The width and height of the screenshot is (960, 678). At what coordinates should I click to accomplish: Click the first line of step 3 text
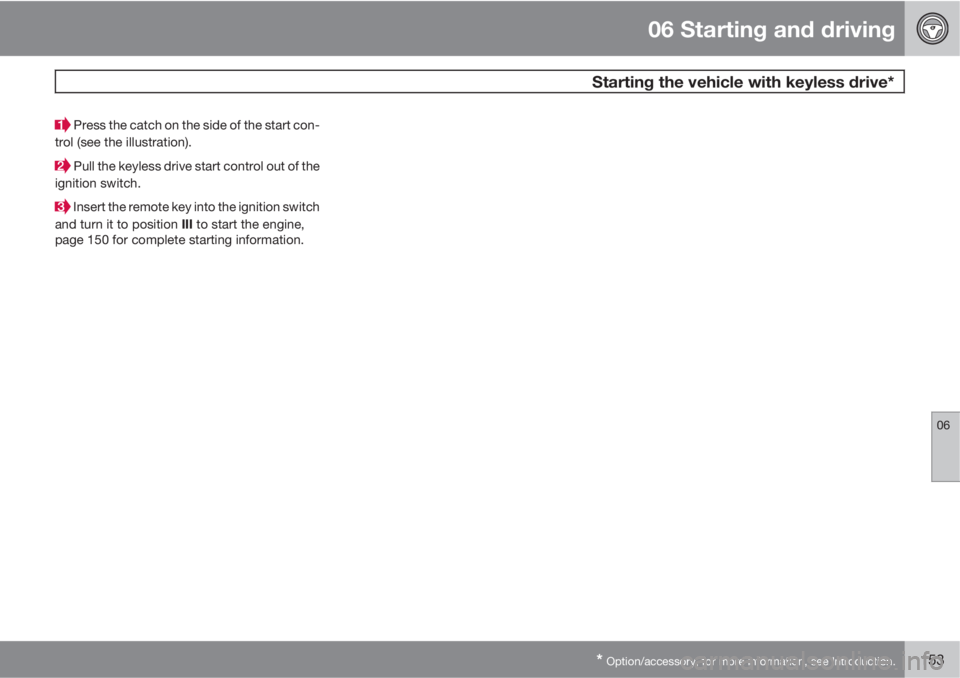pyautogui.click(x=197, y=207)
